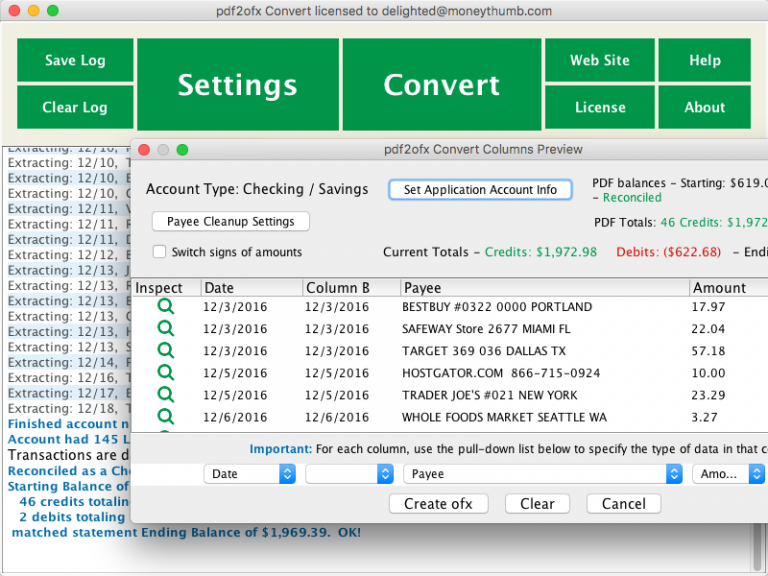The image size is (768, 576).
Task: Select amount 3.27 cell
Action: click(x=704, y=417)
